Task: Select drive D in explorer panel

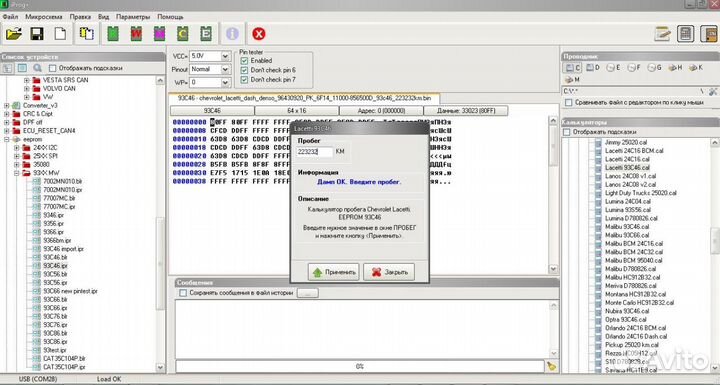Action: pos(592,68)
